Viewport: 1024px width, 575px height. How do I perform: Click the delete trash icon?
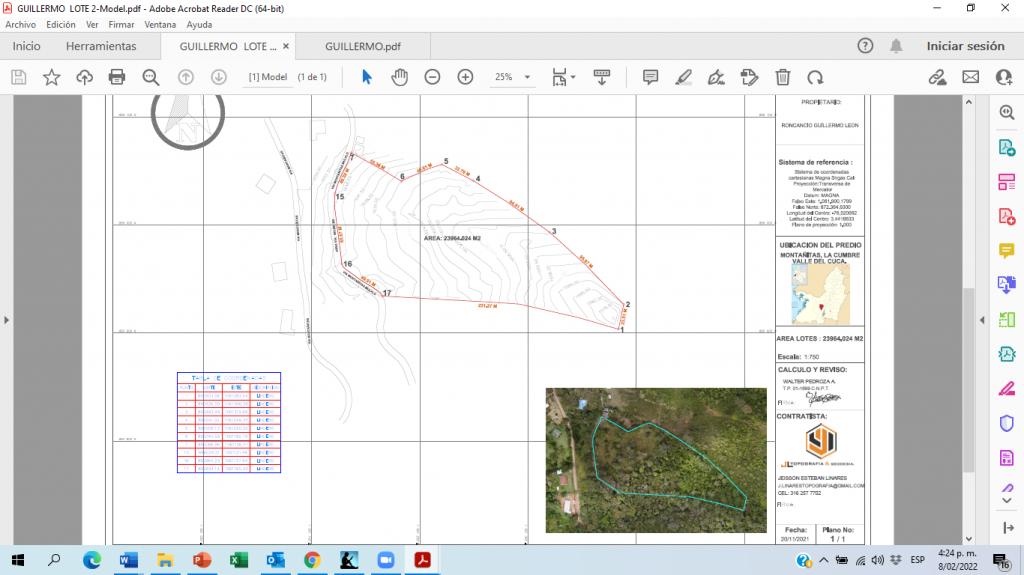pyautogui.click(x=783, y=77)
